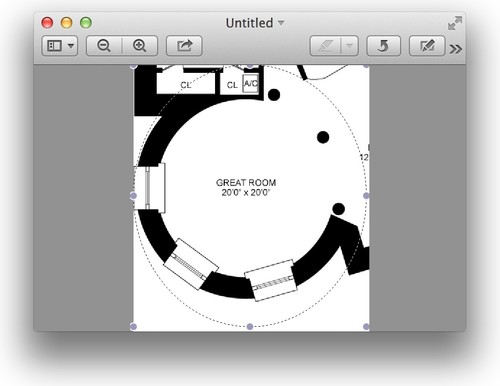The height and width of the screenshot is (386, 500).
Task: Open the Share button
Action: (184, 46)
